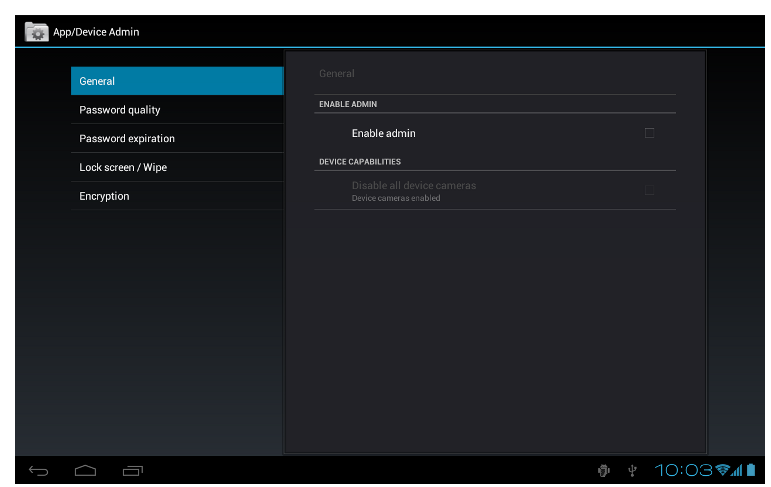
Task: Tap the Back navigation arrow
Action: (x=38, y=471)
